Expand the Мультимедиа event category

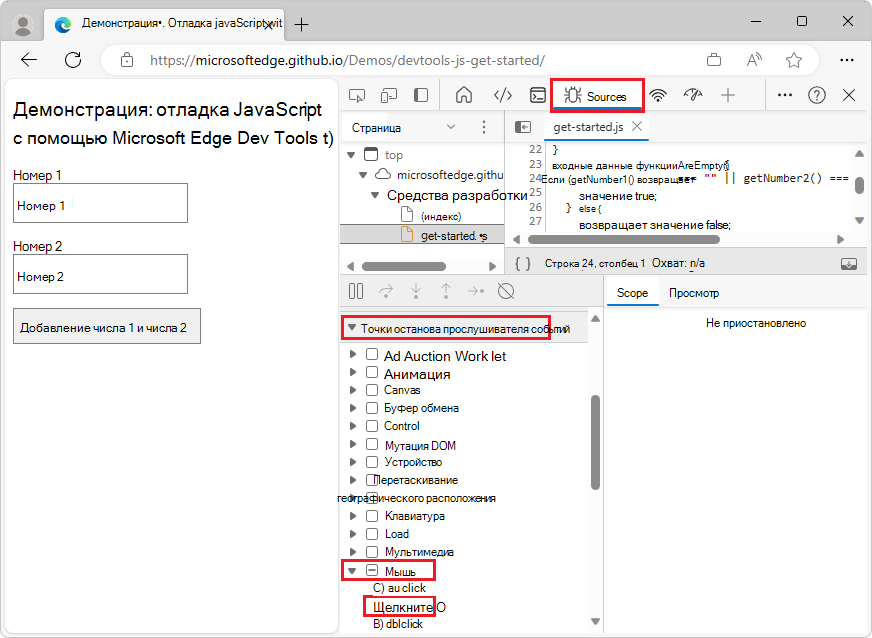click(353, 551)
